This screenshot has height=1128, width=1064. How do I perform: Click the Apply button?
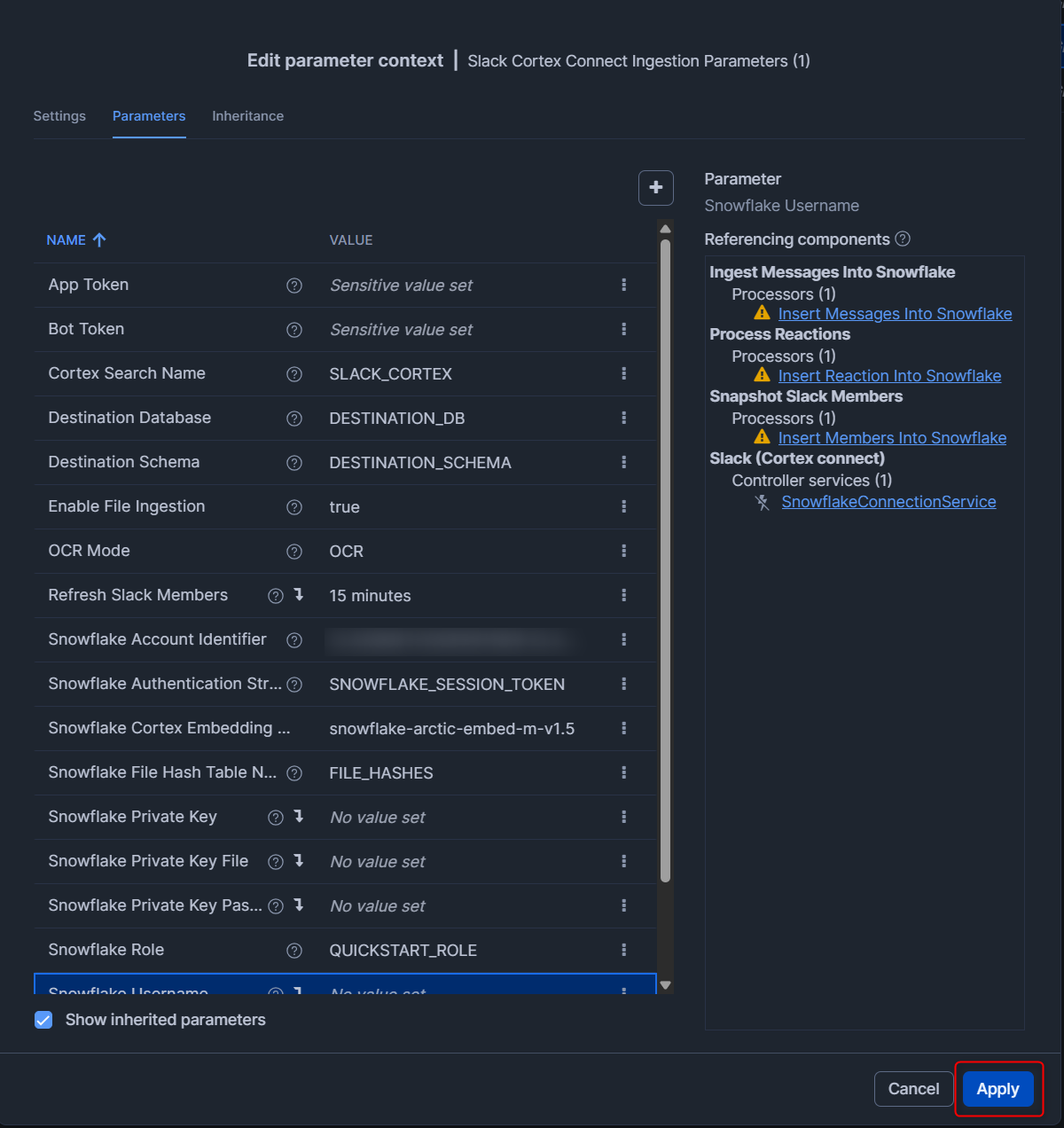coord(997,1089)
